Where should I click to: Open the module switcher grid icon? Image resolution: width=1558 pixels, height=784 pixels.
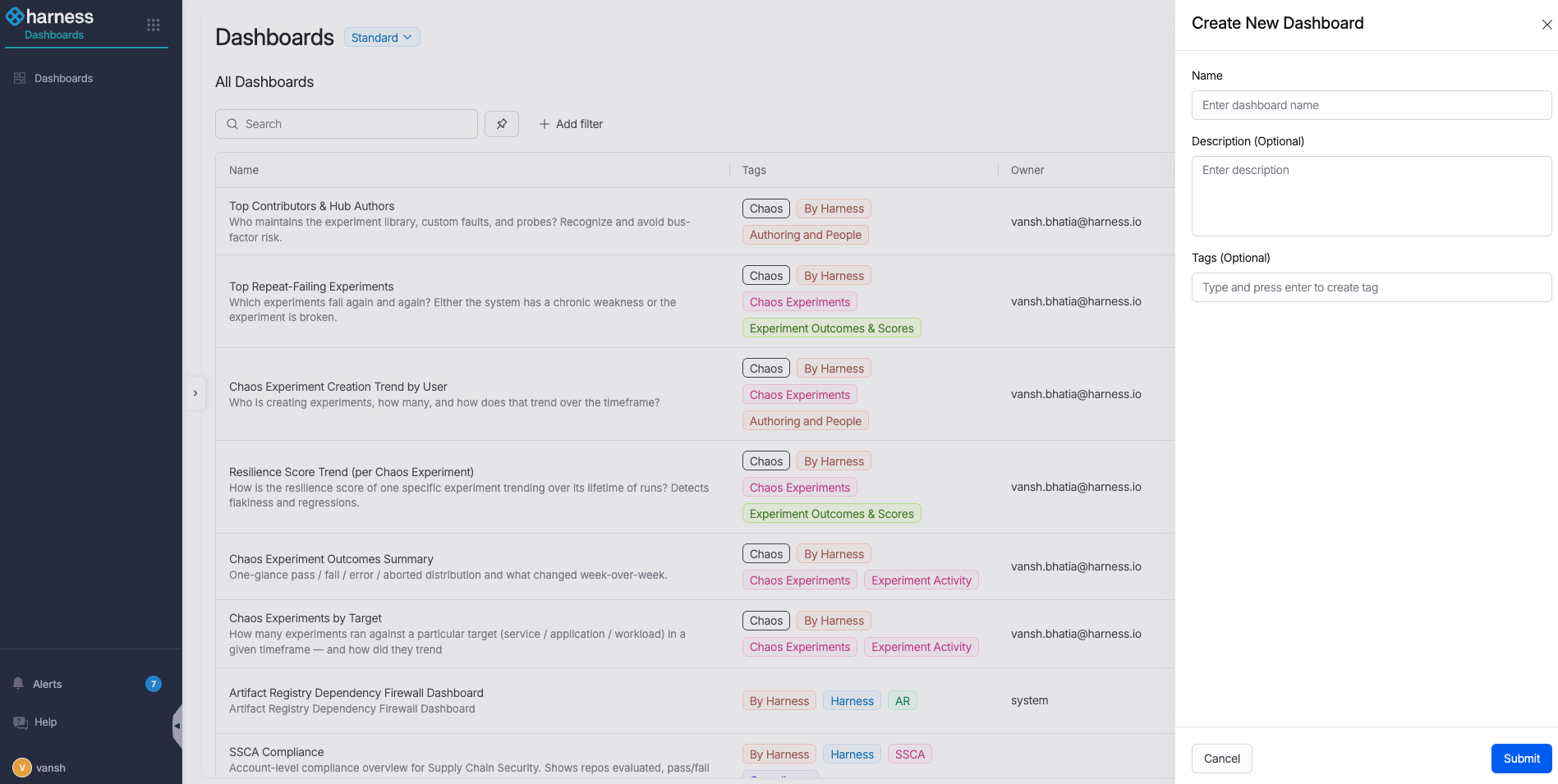coord(153,25)
